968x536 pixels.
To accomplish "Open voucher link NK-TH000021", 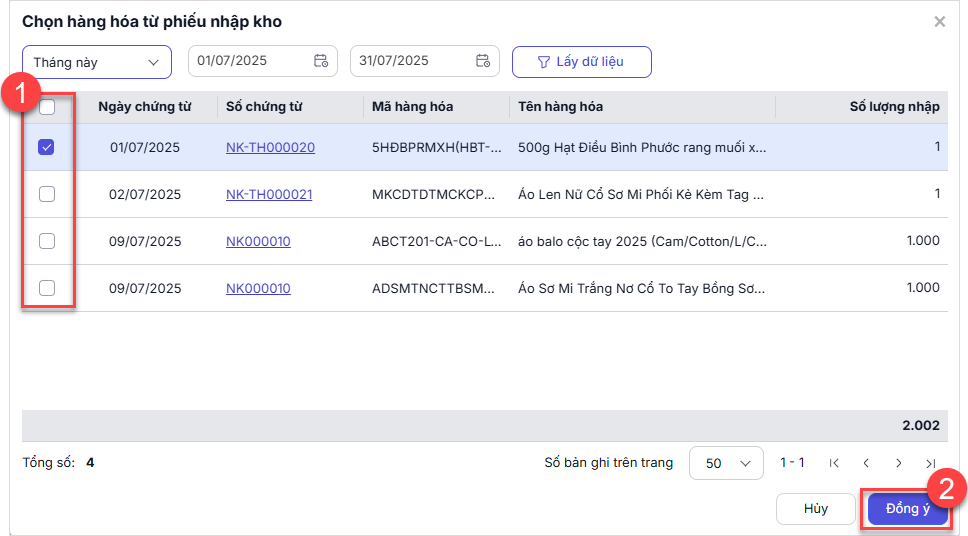I will pyautogui.click(x=269, y=194).
